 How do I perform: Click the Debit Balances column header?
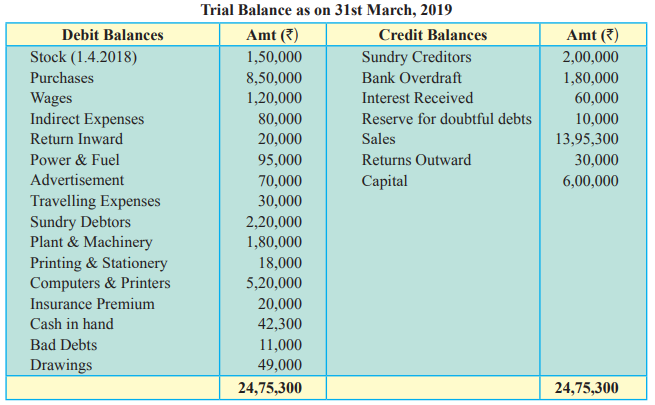113,35
